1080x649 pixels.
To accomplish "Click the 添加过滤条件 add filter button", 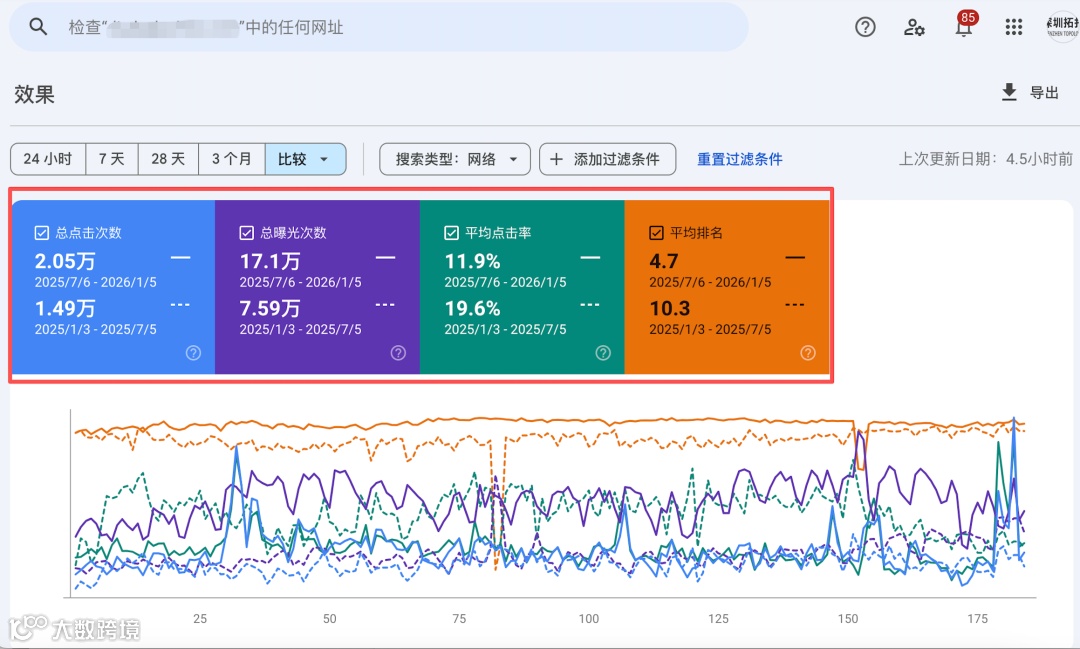I will tap(608, 159).
